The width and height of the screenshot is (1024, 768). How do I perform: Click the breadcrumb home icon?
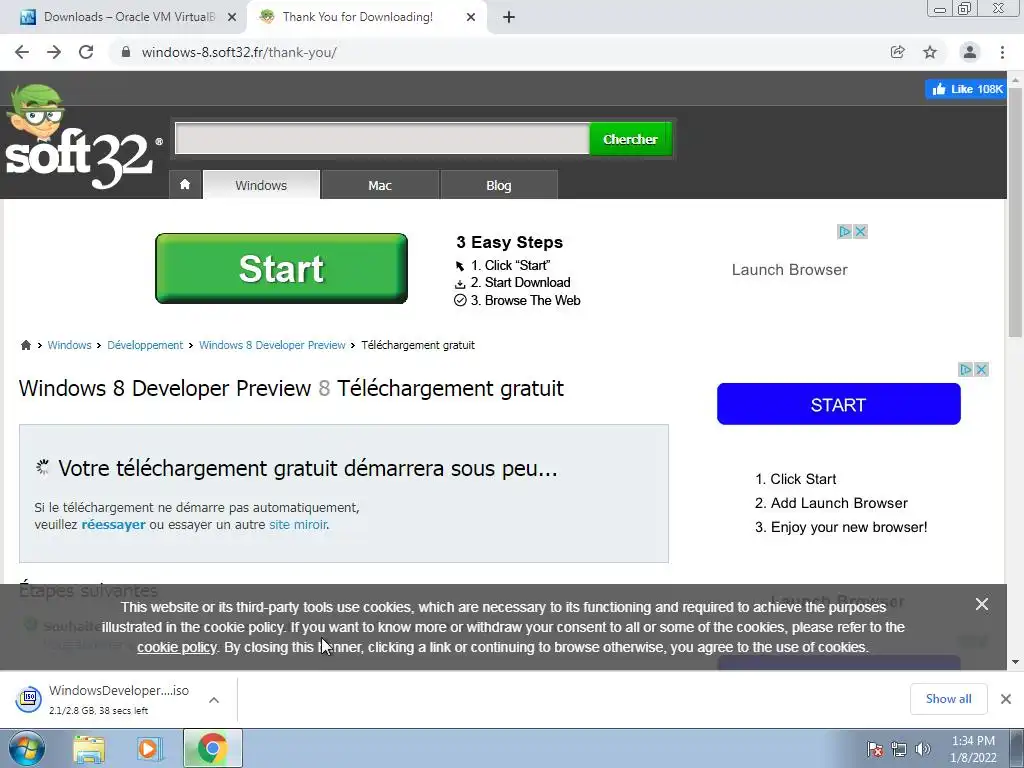tap(25, 345)
